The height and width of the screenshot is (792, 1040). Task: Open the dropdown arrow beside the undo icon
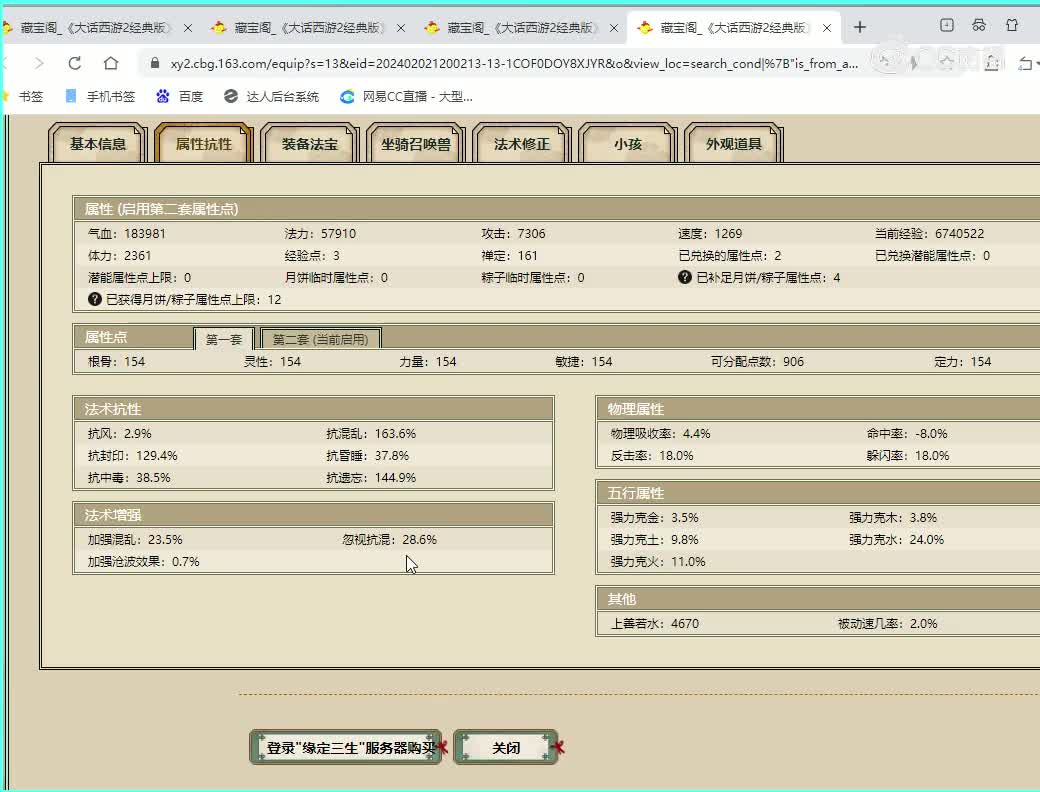1037,64
